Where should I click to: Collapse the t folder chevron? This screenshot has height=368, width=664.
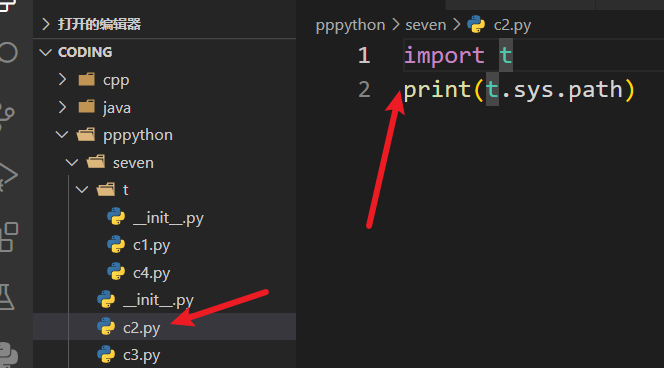click(x=82, y=190)
